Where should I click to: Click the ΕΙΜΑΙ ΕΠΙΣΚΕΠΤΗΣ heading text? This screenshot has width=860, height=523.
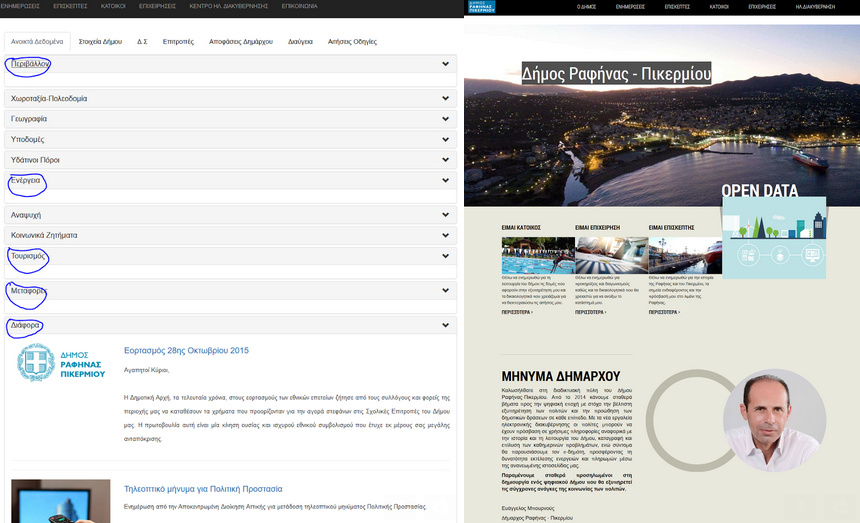tap(671, 228)
